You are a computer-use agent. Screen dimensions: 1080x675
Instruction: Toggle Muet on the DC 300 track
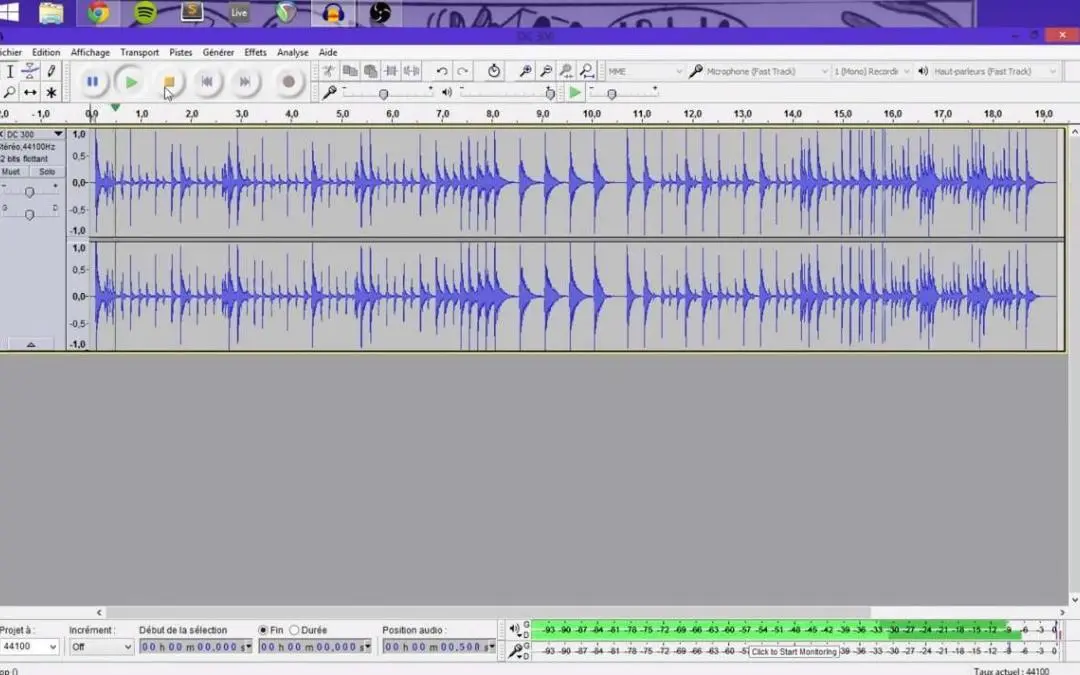11,172
